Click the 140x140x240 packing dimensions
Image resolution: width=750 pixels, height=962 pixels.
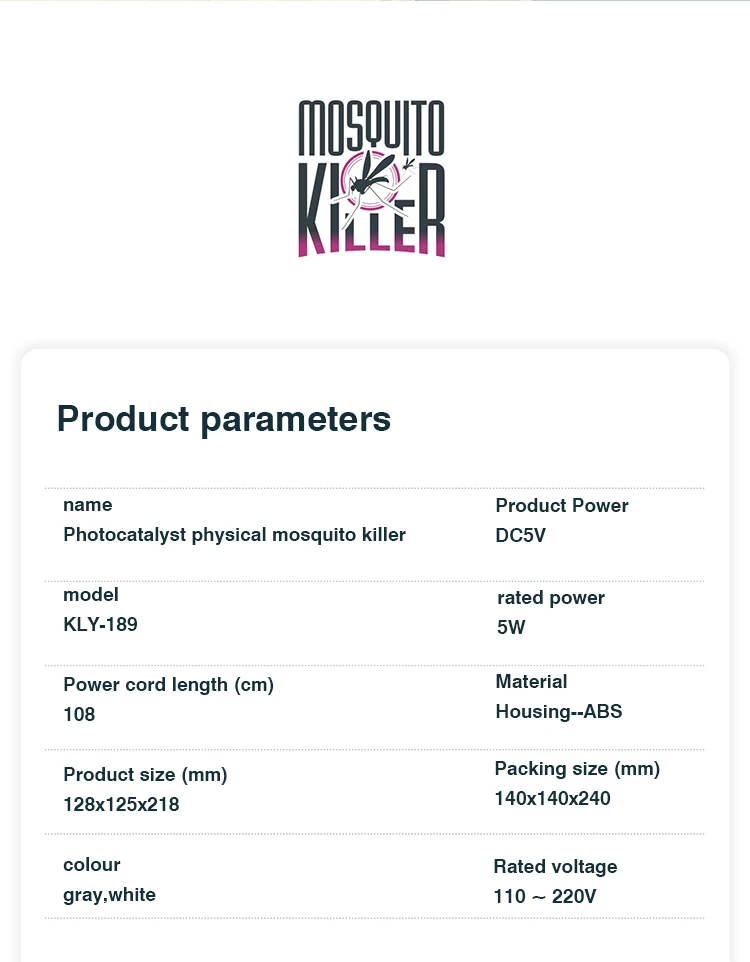click(552, 799)
